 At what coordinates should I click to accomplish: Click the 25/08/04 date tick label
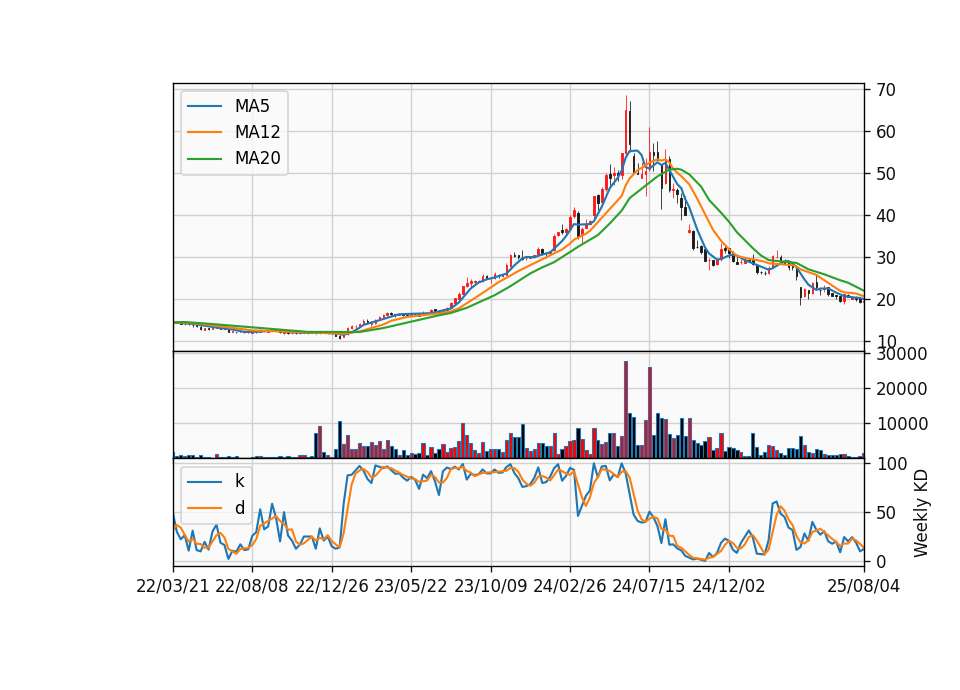tap(863, 586)
